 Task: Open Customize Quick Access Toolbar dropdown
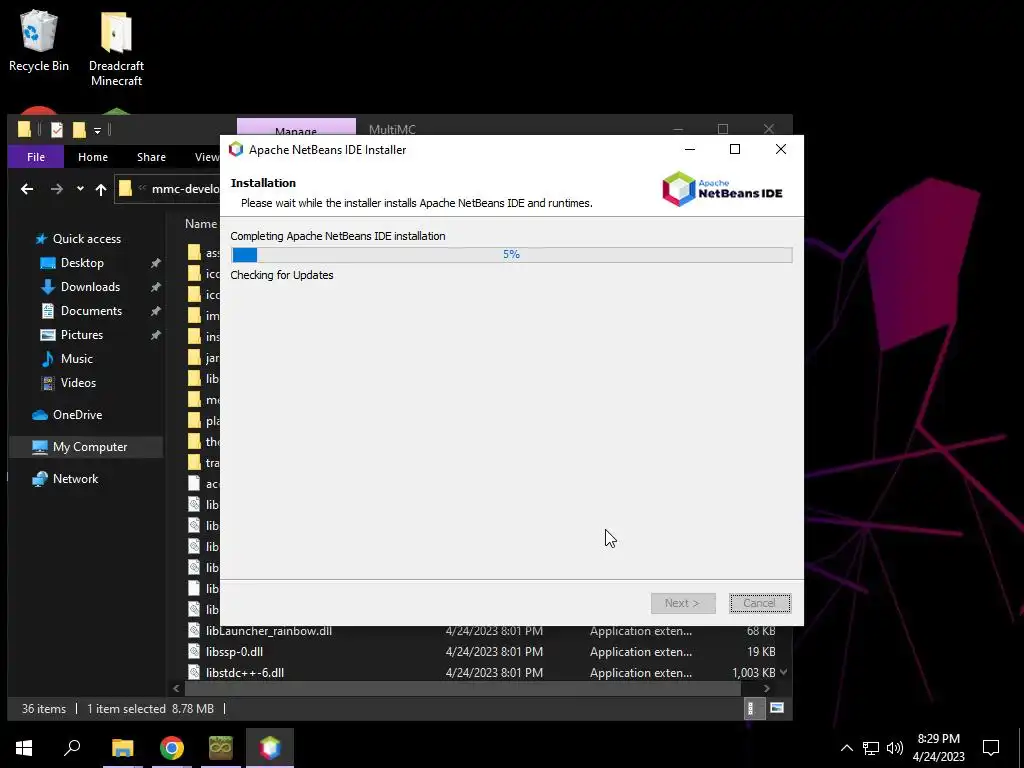coord(97,131)
